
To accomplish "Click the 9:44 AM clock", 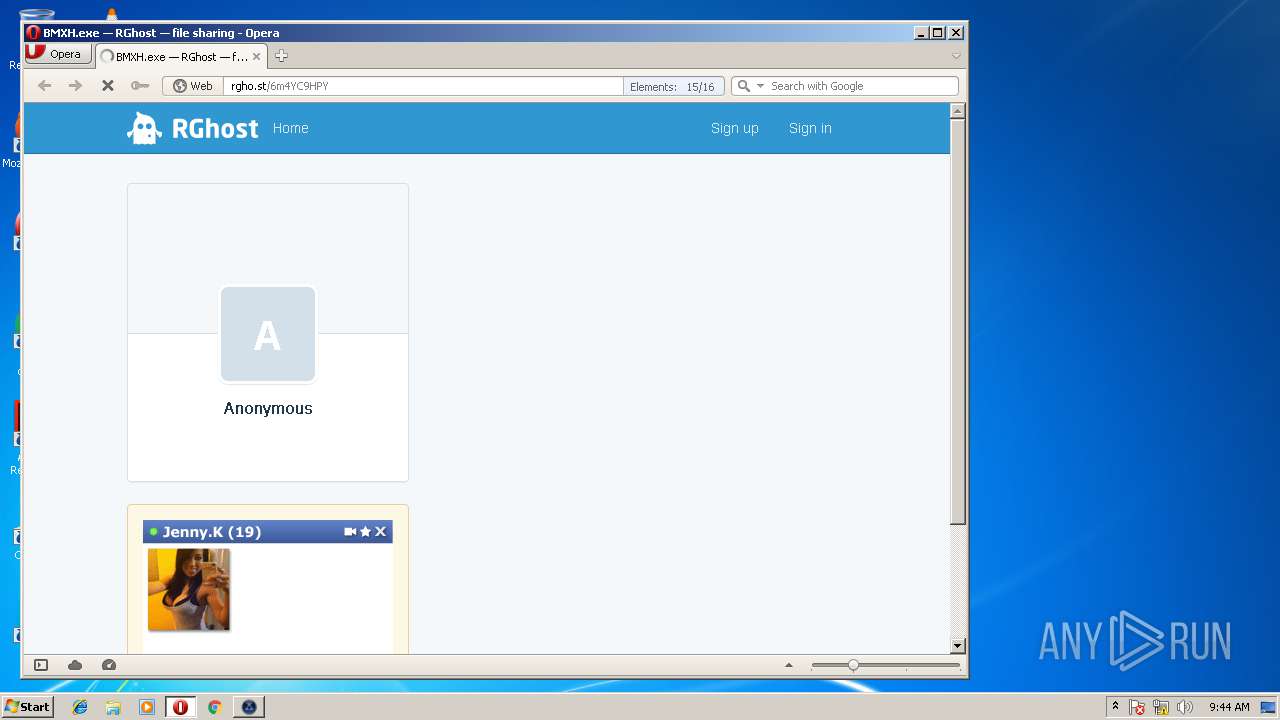I will click(1229, 707).
